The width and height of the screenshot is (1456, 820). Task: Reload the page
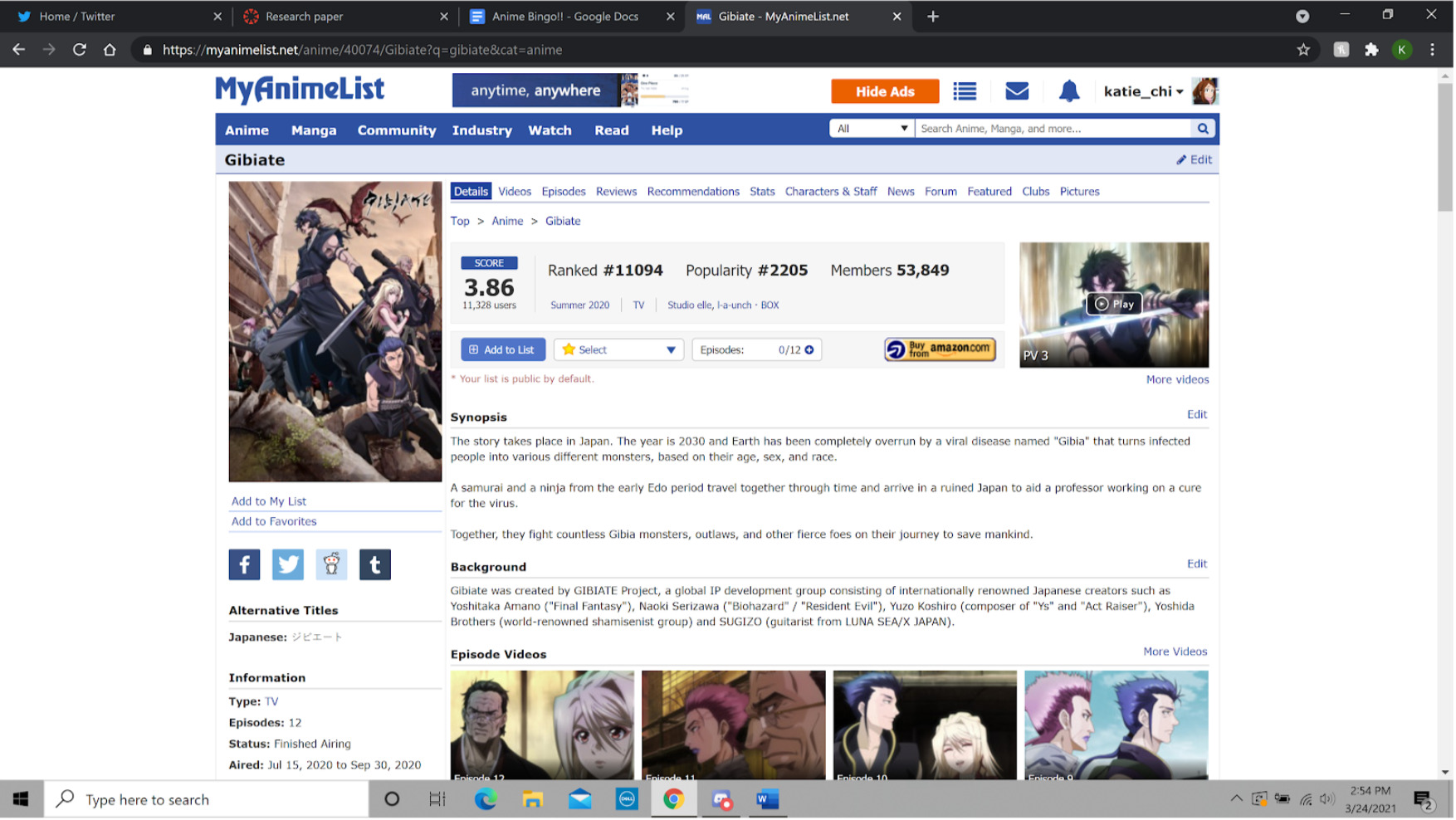pyautogui.click(x=80, y=50)
